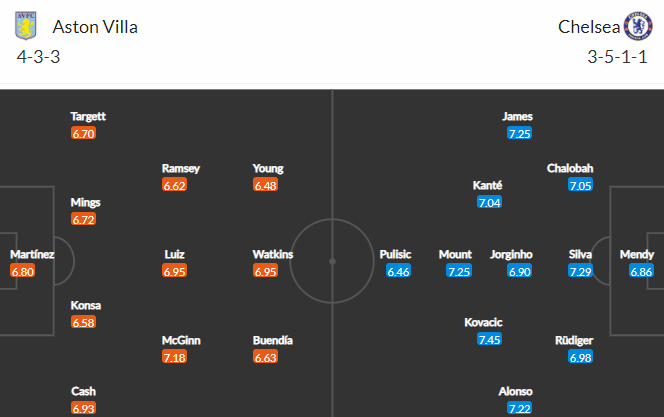Open player Watkins on the pitch
Viewport: 664px width, 417px height.
273,254
